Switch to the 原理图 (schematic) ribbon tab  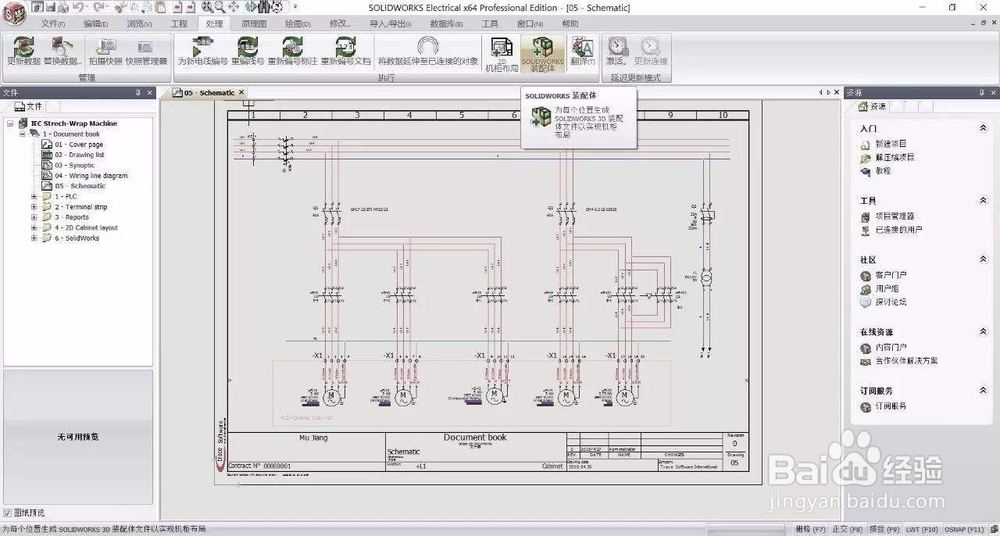point(254,24)
